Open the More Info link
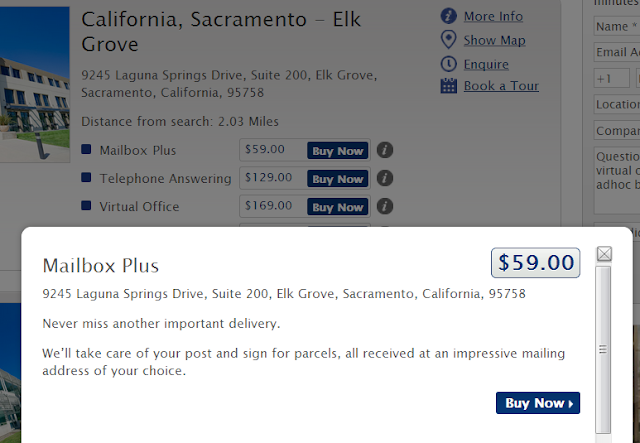The image size is (640, 443). coord(493,17)
